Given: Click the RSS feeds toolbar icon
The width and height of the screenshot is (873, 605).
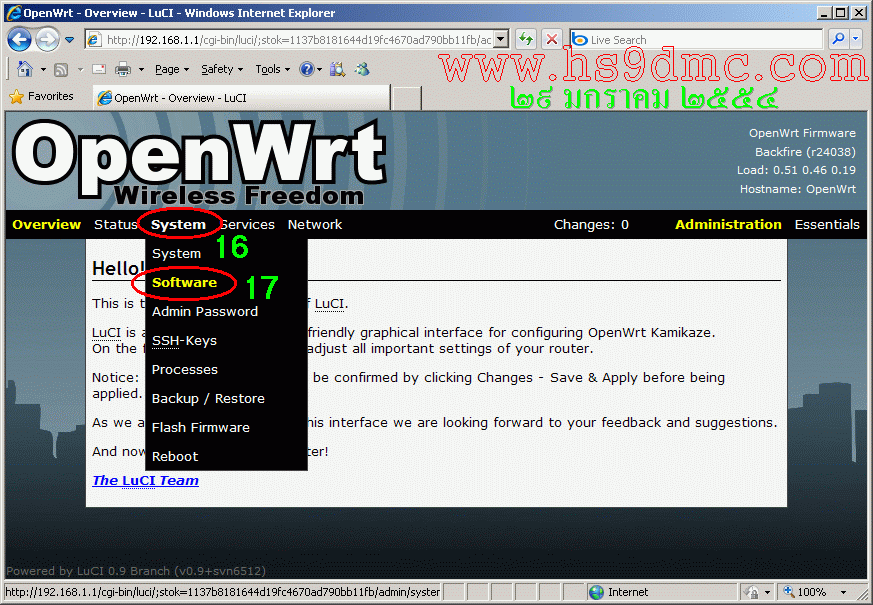Looking at the screenshot, I should click(61, 70).
